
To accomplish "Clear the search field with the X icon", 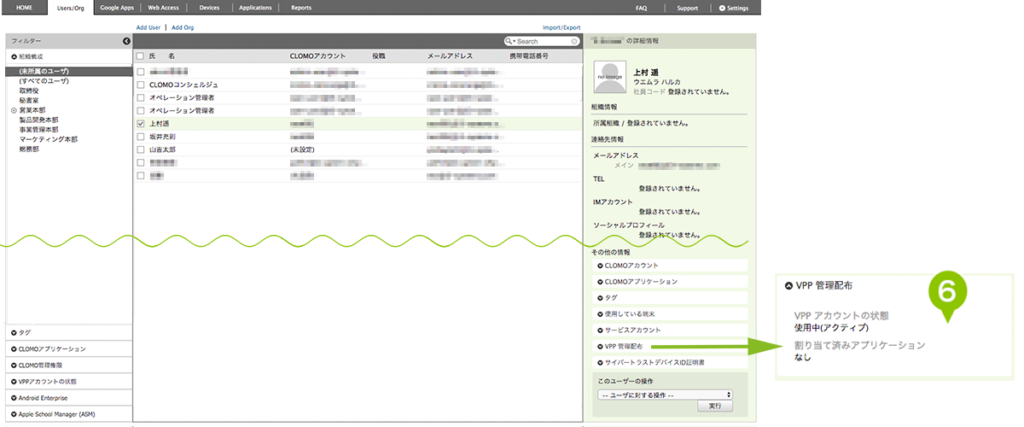I will [573, 42].
